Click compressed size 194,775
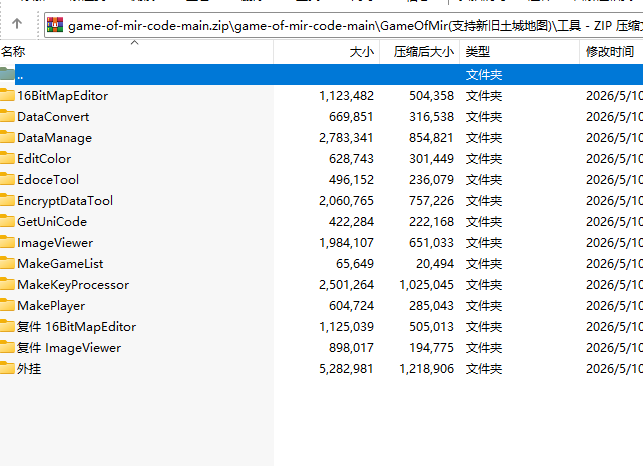The height and width of the screenshot is (466, 643). click(431, 348)
